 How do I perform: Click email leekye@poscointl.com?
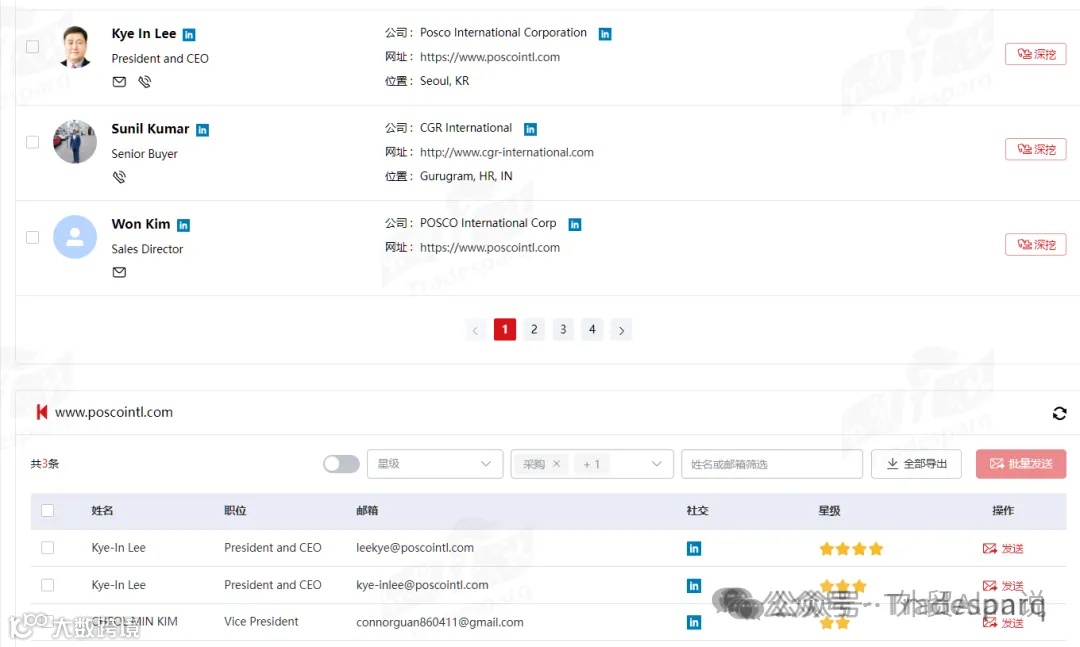[x=415, y=548]
